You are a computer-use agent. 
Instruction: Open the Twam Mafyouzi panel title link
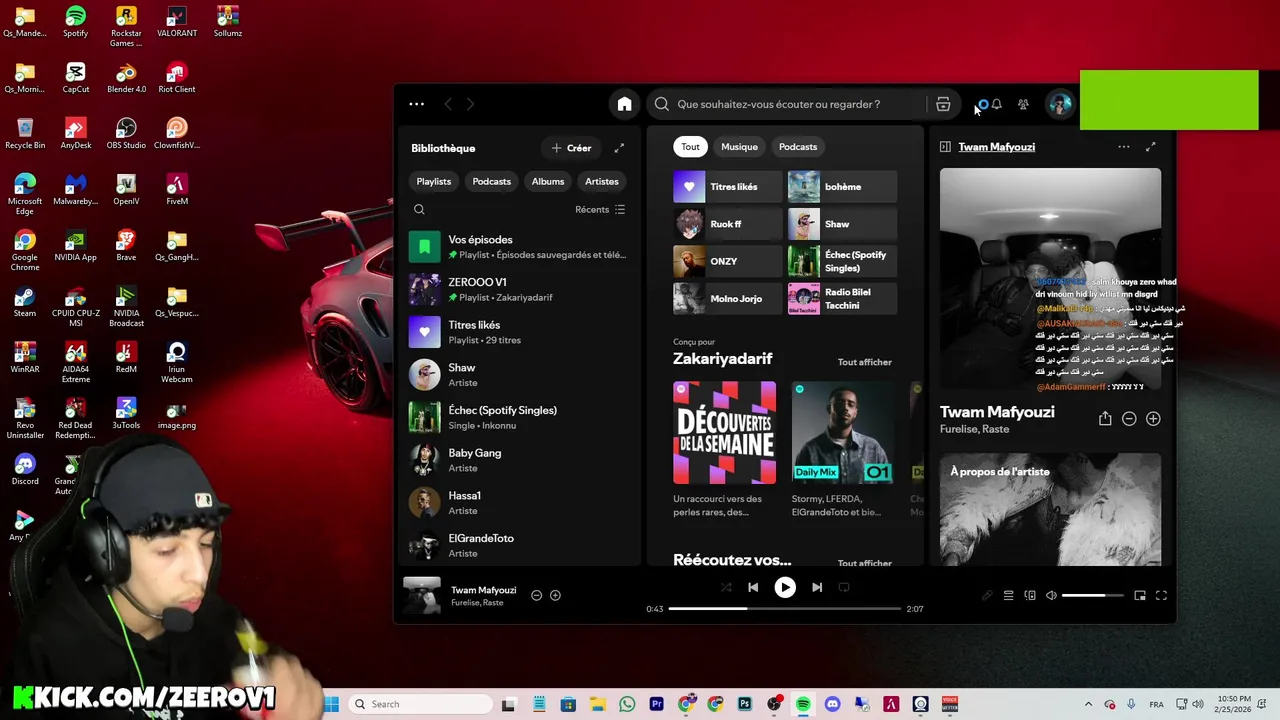click(997, 147)
